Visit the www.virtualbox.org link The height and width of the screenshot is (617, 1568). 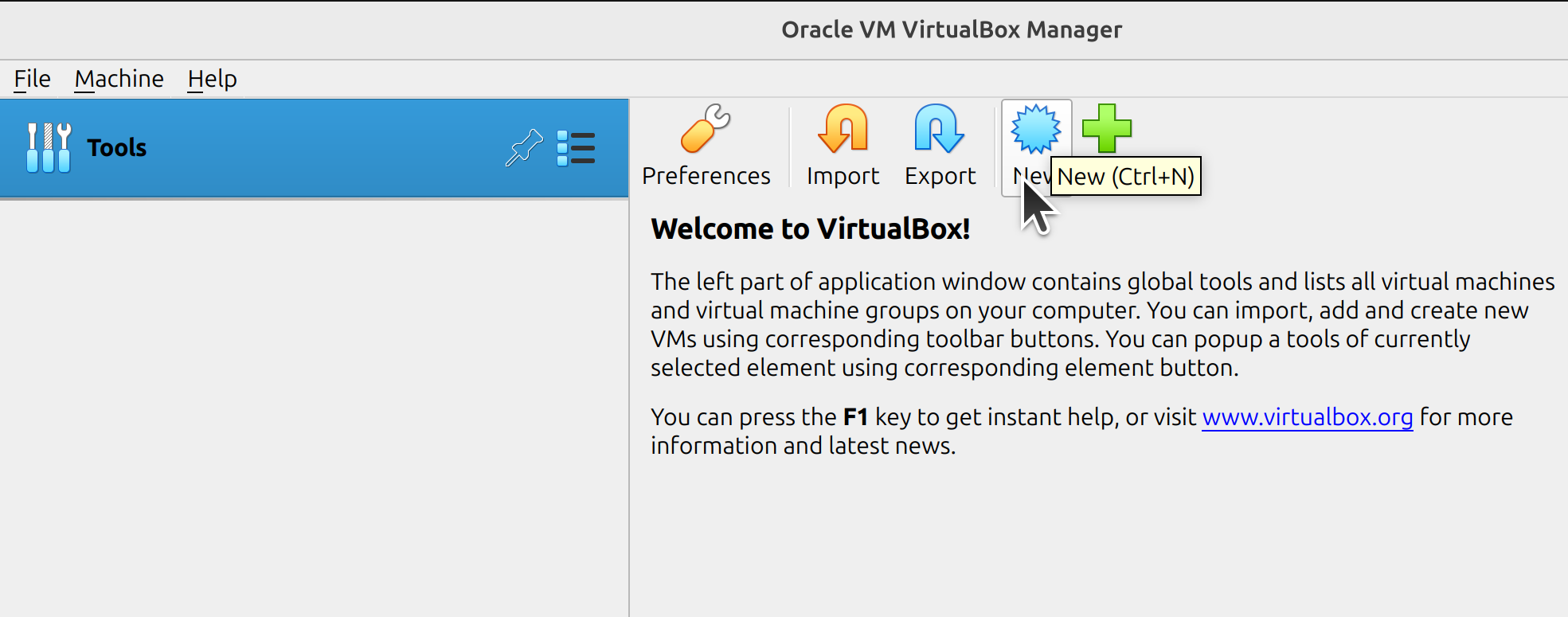1307,417
